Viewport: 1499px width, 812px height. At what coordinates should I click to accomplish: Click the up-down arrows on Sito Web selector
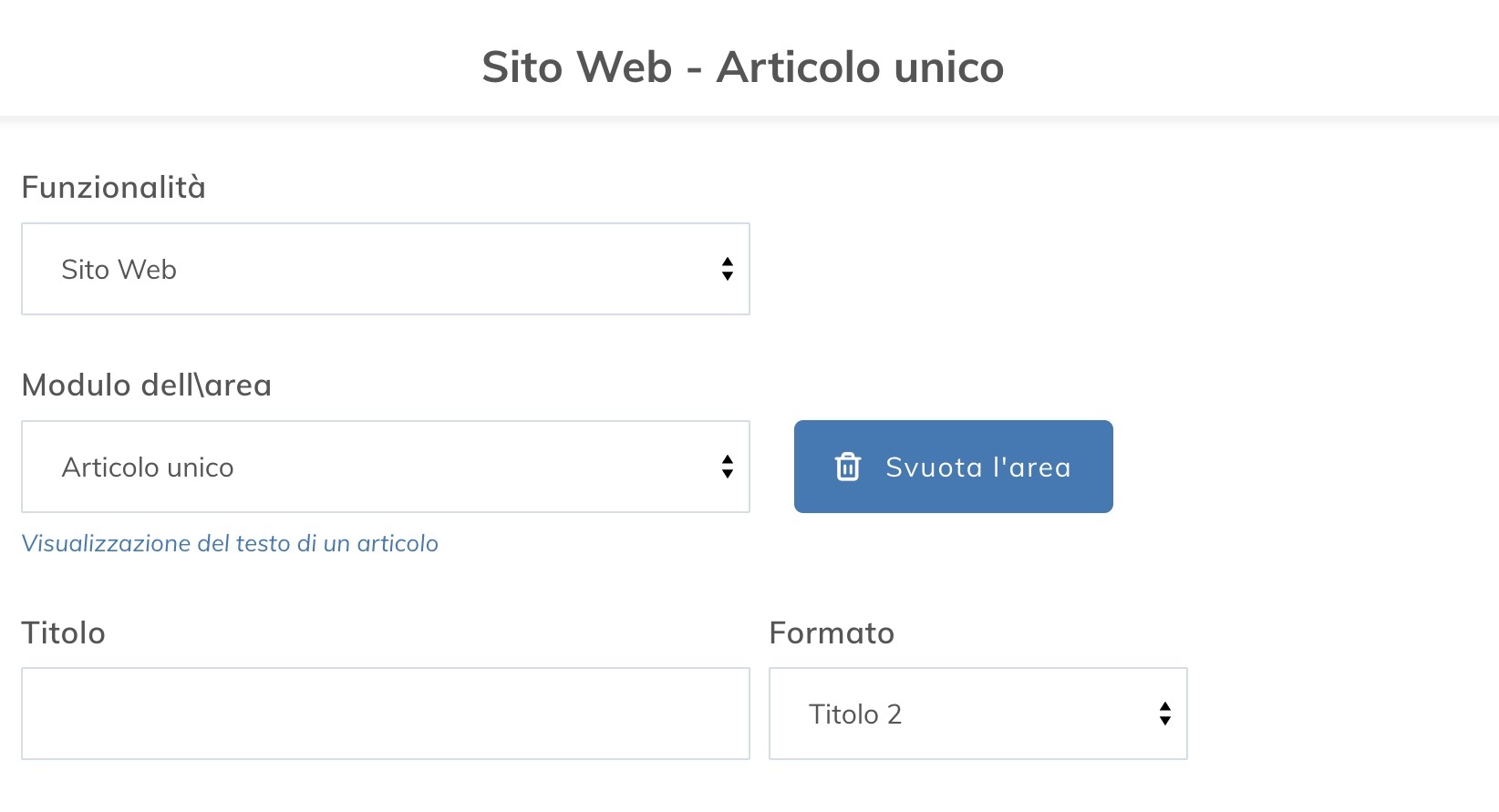tap(727, 269)
